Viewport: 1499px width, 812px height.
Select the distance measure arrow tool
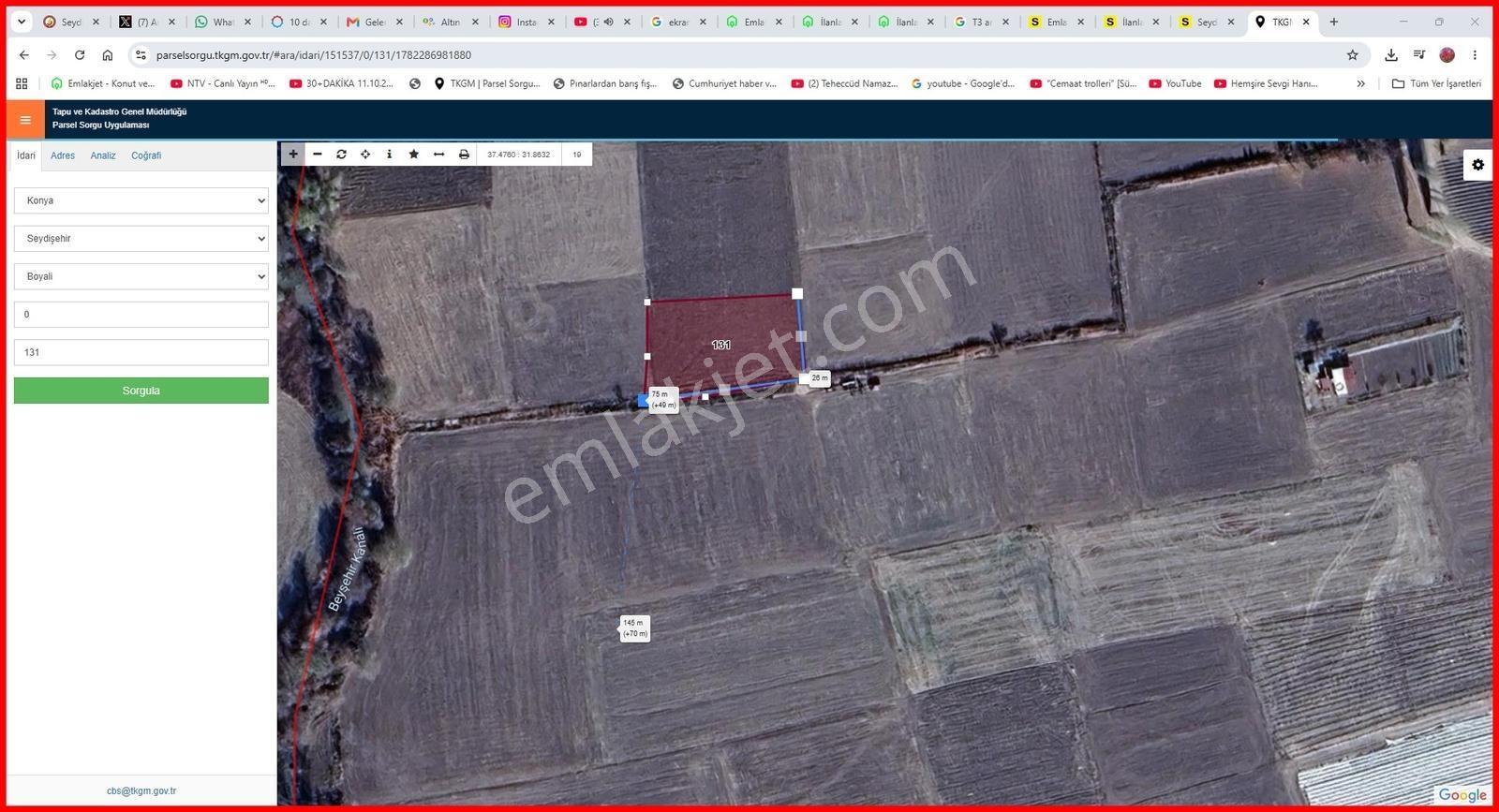click(x=438, y=154)
